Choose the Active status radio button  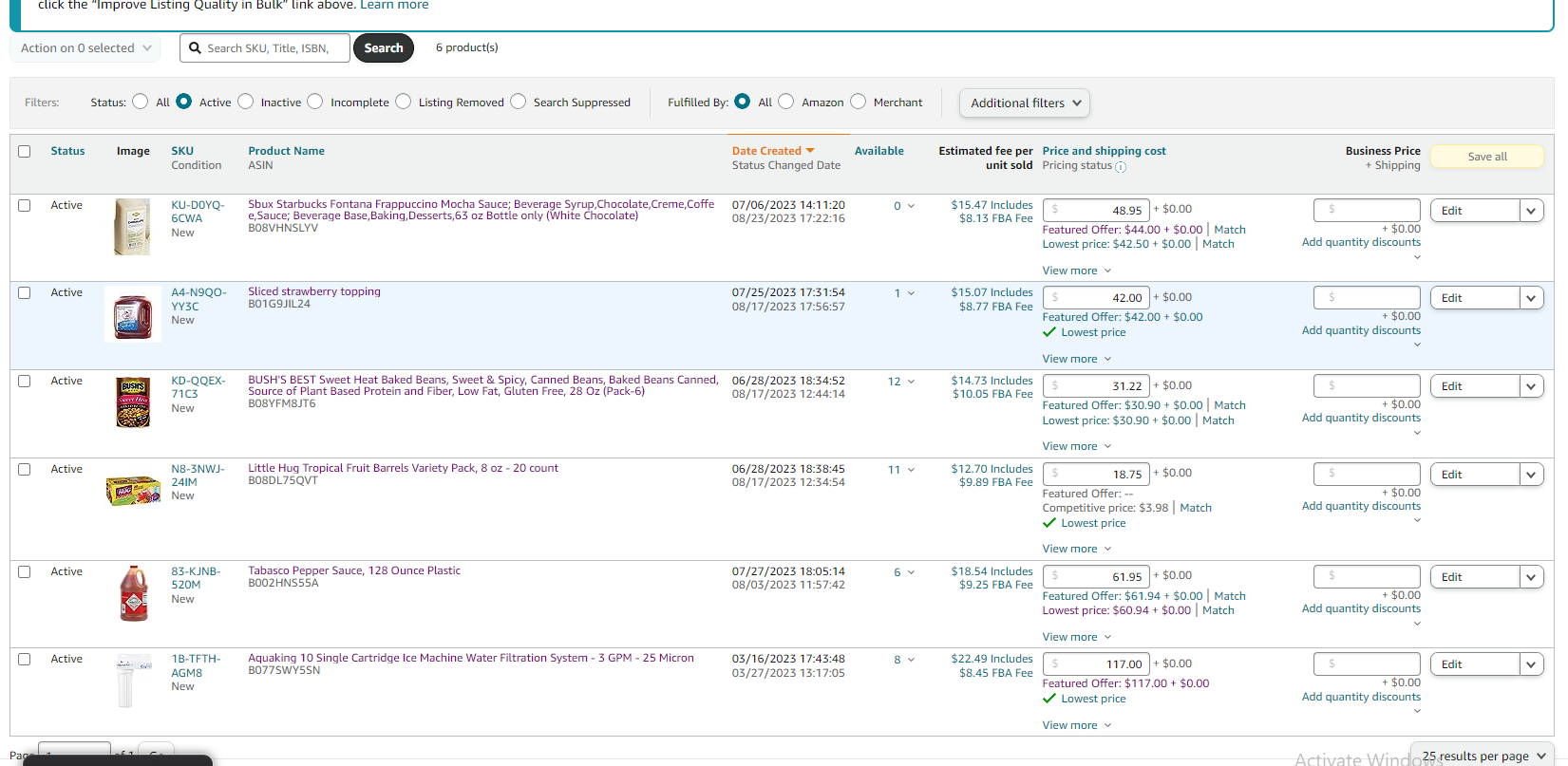pos(184,102)
